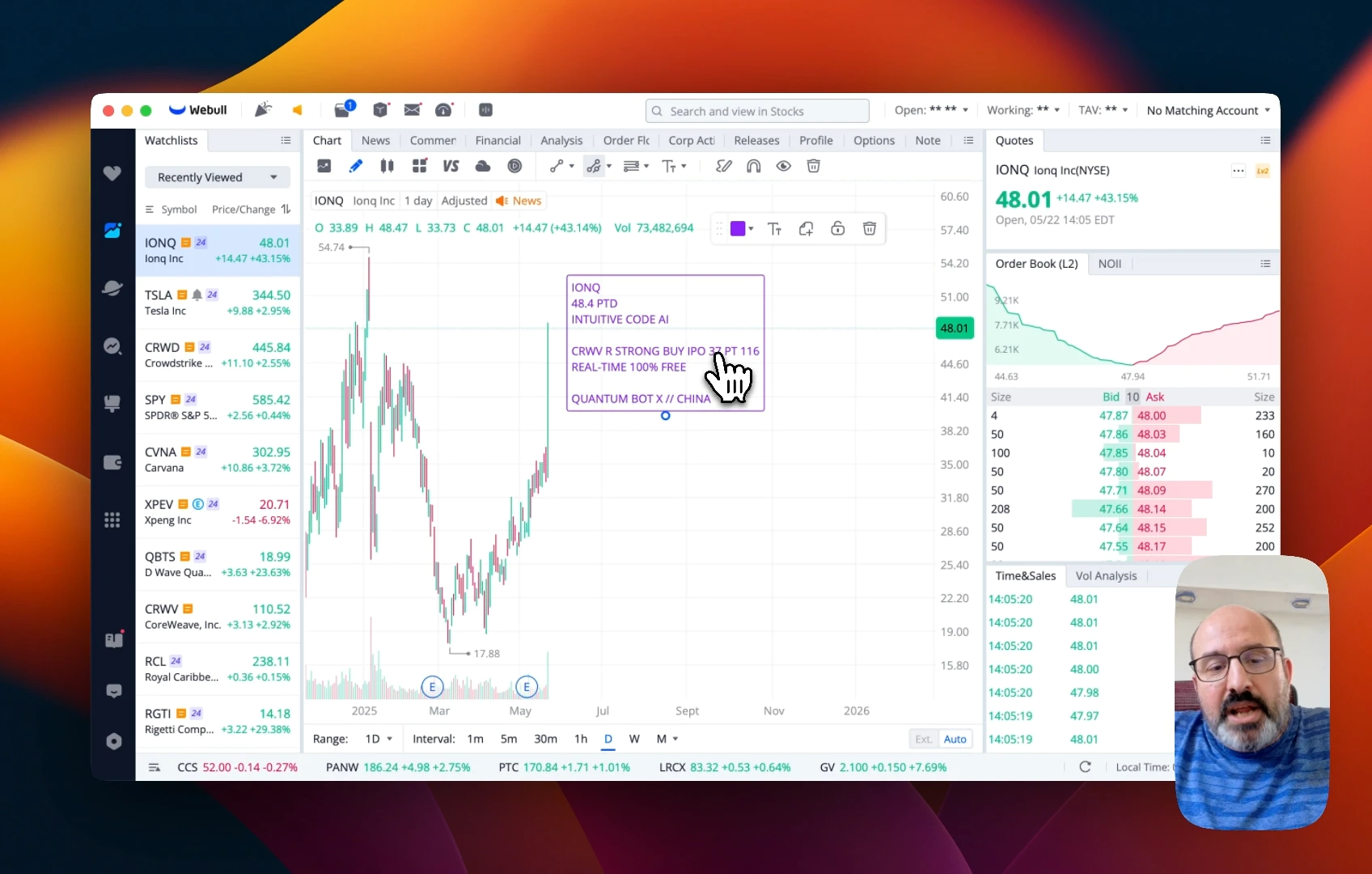Toggle Ext. extended hours button
This screenshot has width=1372, height=874.
923,739
